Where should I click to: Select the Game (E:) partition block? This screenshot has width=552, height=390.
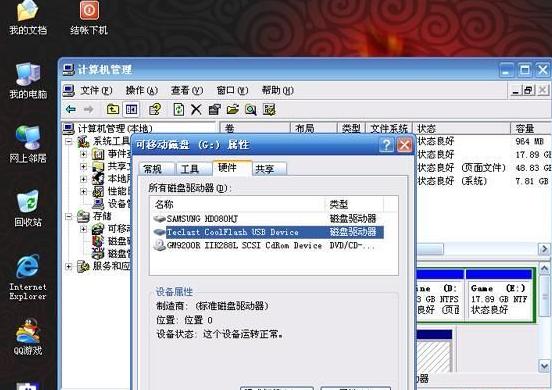click(x=498, y=295)
